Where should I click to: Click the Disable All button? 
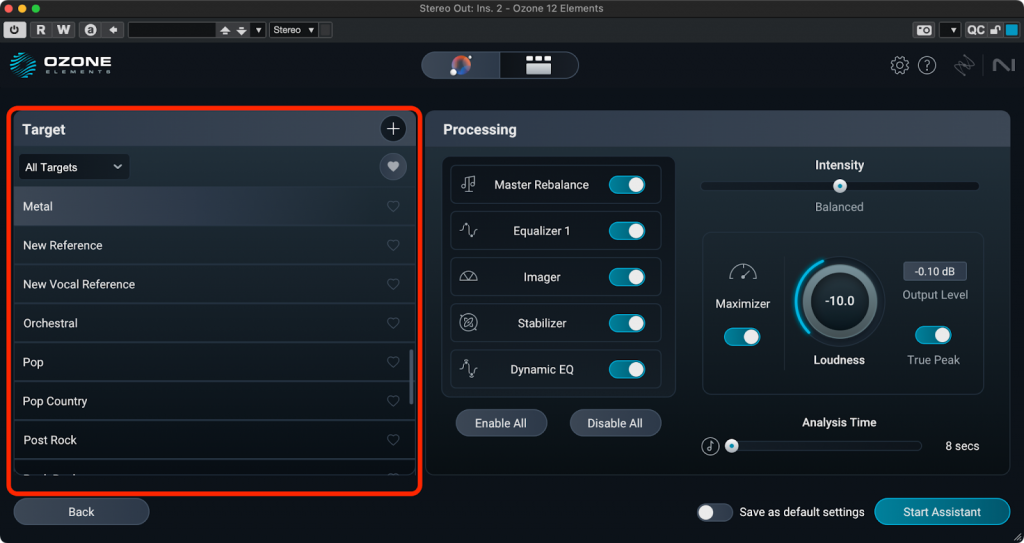point(615,423)
